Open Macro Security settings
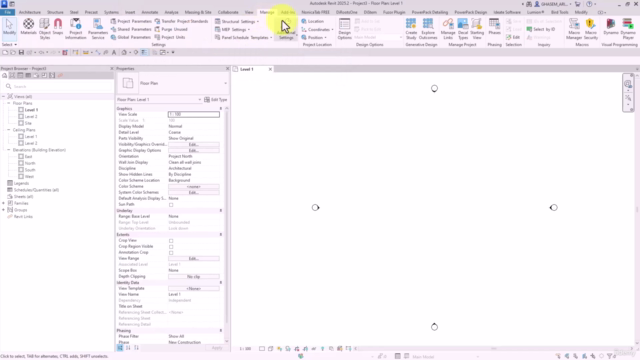Viewport: 640px width, 360px height. (x=591, y=28)
